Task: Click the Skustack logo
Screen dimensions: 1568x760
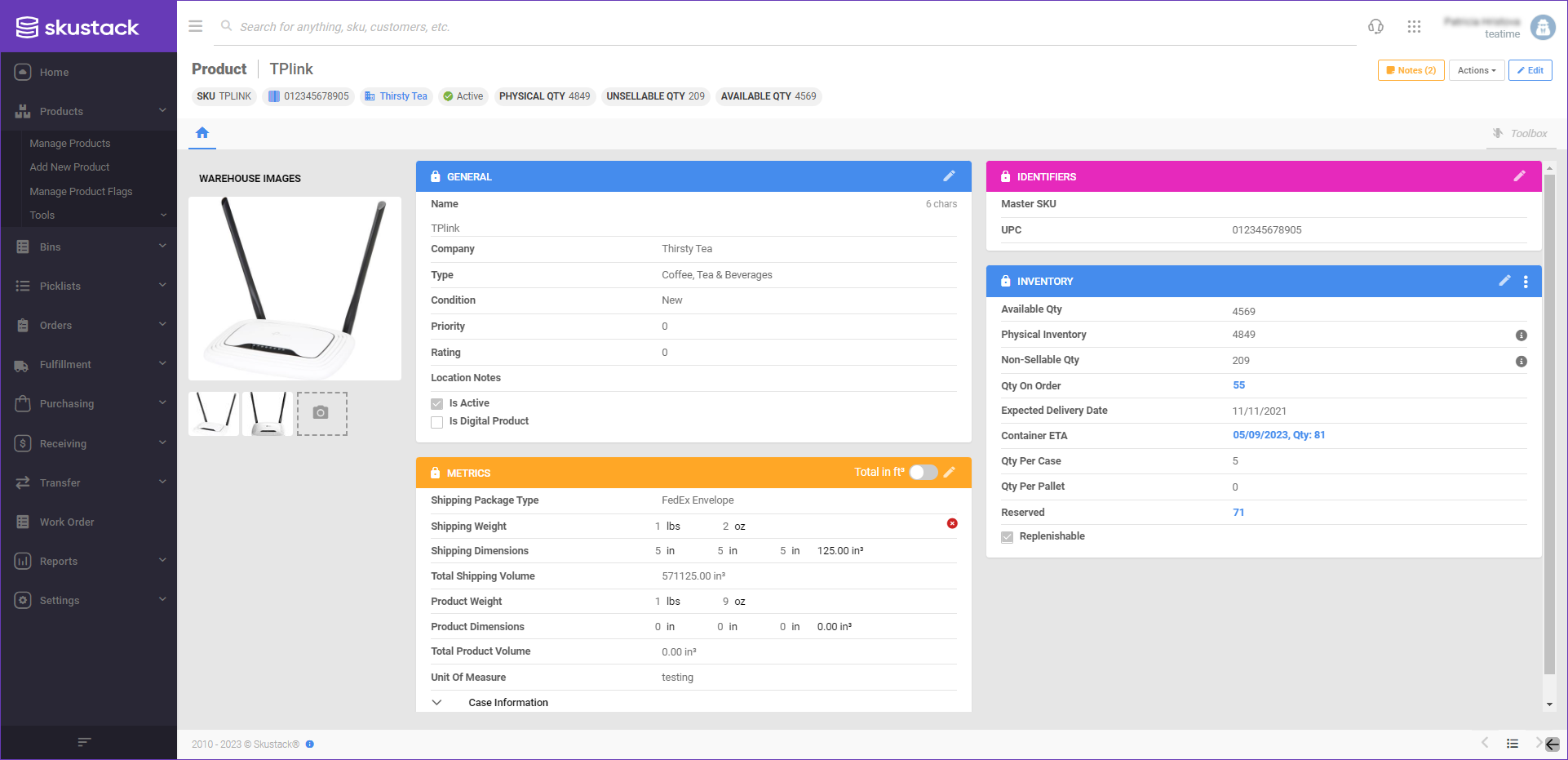Action: coord(78,28)
